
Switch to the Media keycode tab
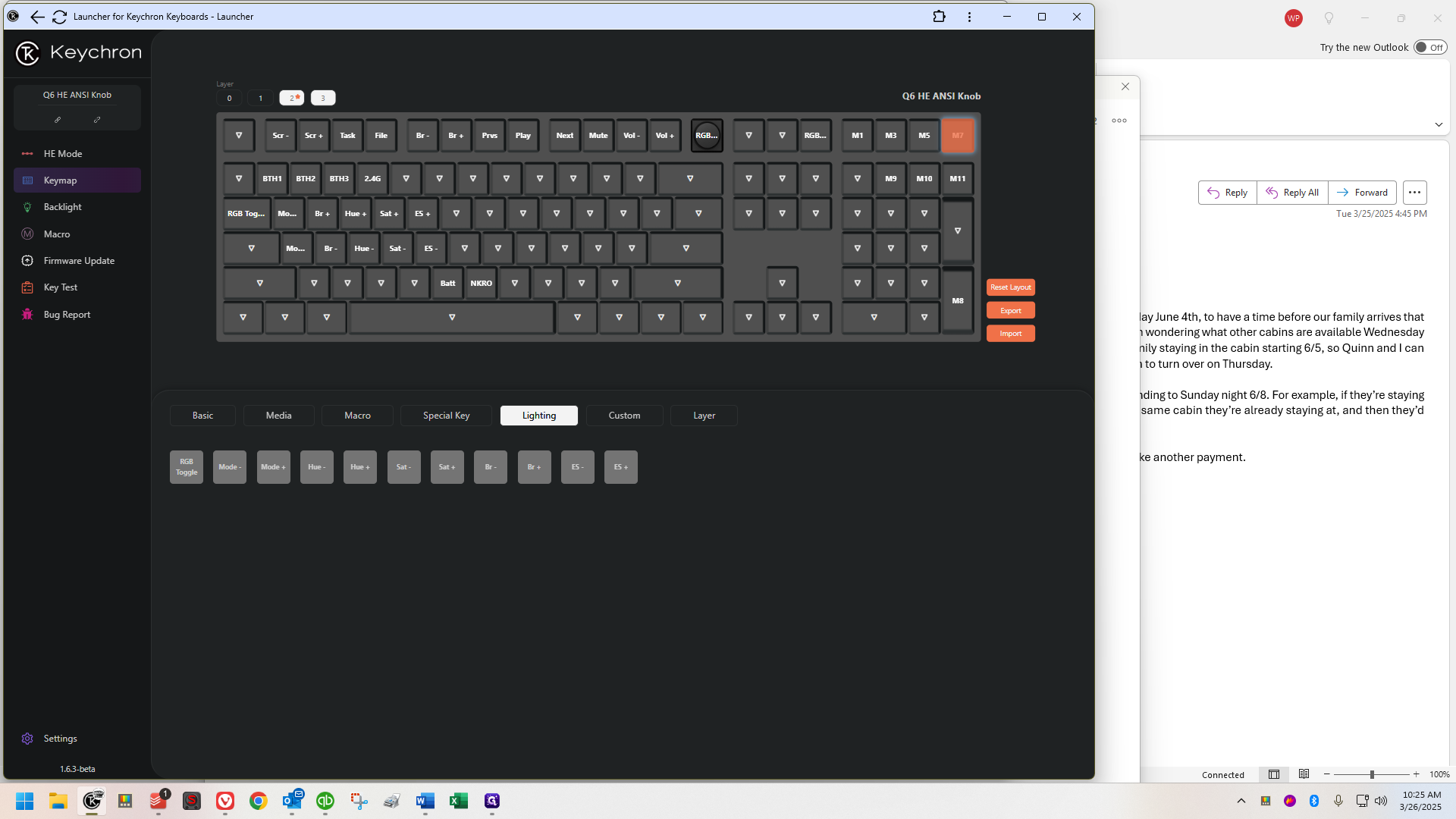pyautogui.click(x=278, y=416)
